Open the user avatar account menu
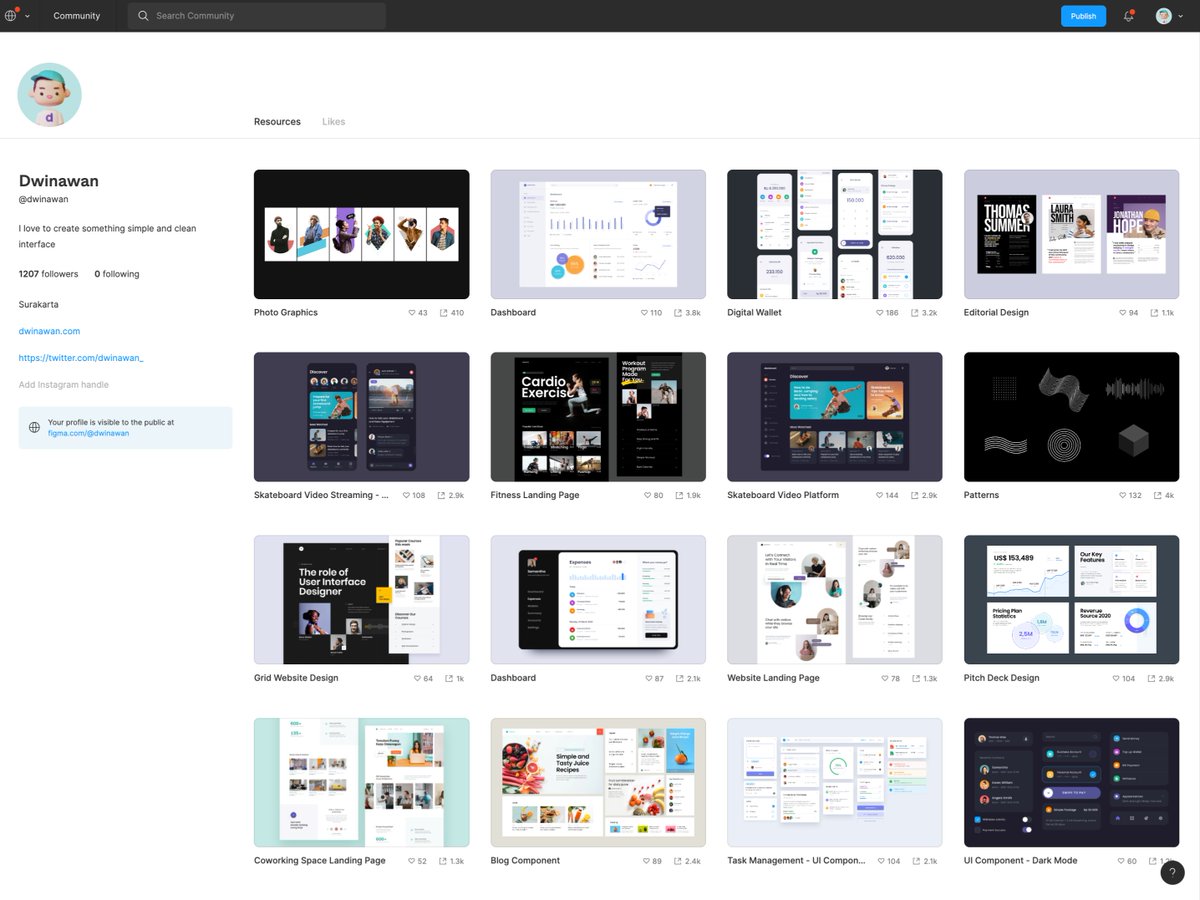The height and width of the screenshot is (900, 1200). pyautogui.click(x=1169, y=16)
